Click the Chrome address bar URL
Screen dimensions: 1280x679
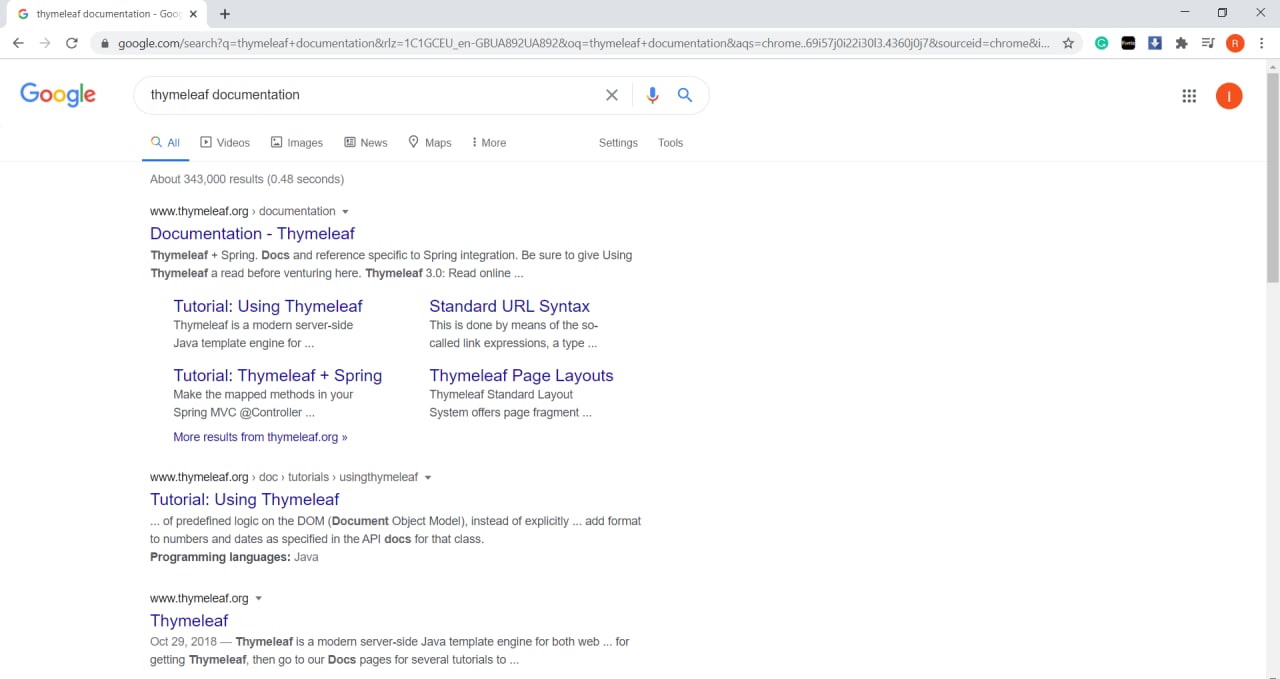[584, 44]
